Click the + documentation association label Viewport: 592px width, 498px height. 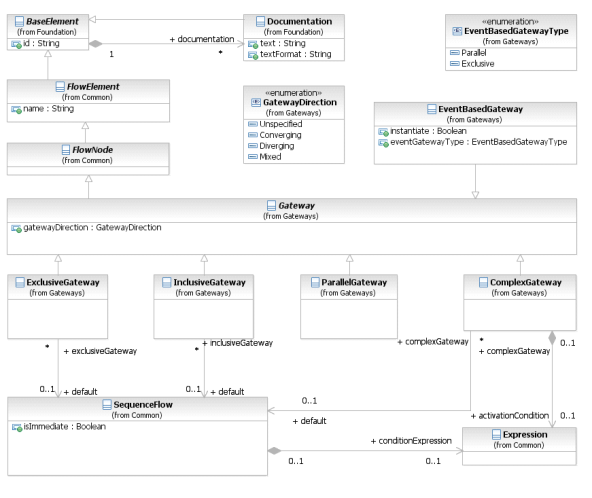(202, 39)
